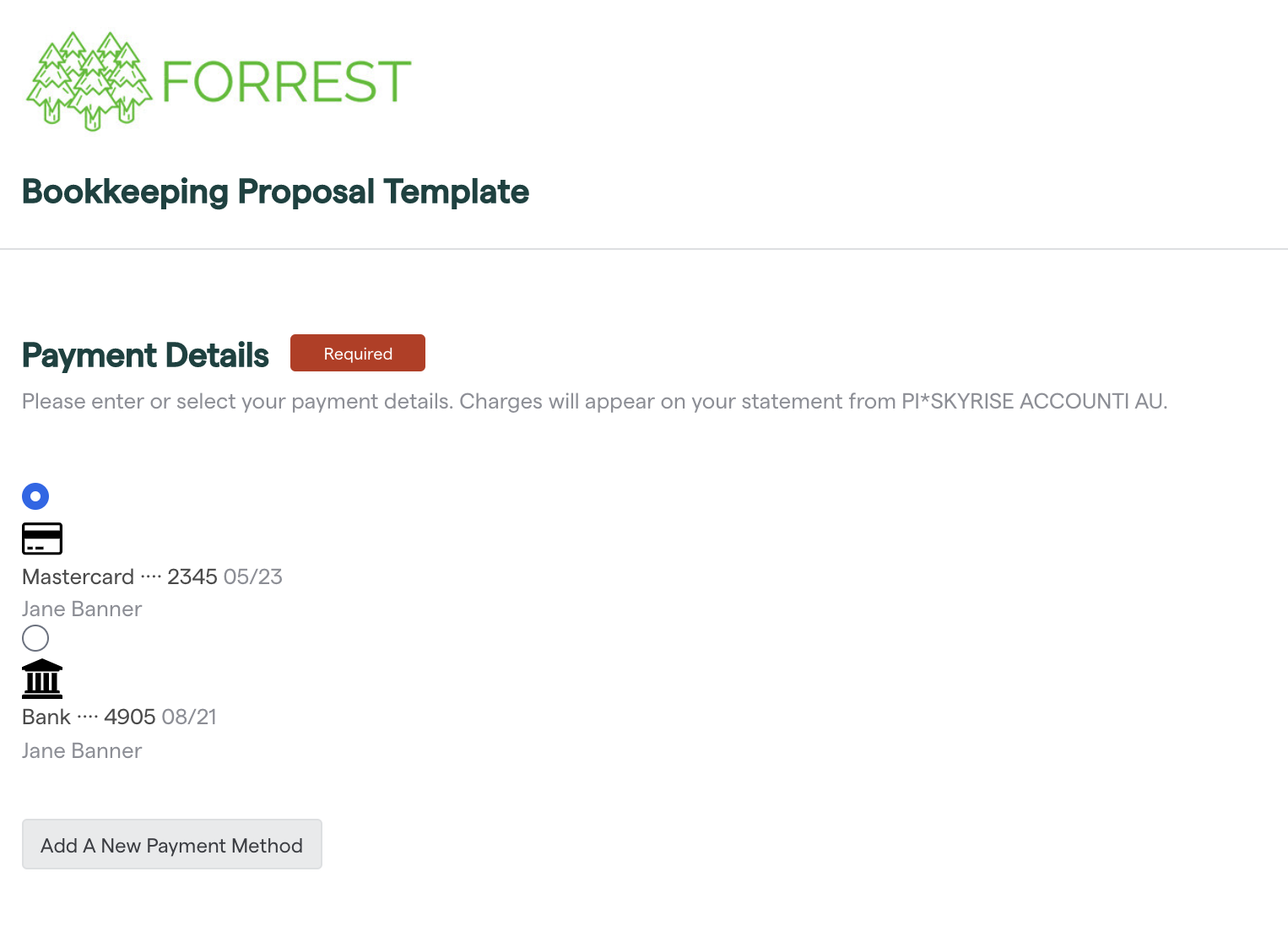Click the PI*SKYRISE ACCOUNTI AU statement name
This screenshot has height=942, width=1288.
coord(1033,401)
